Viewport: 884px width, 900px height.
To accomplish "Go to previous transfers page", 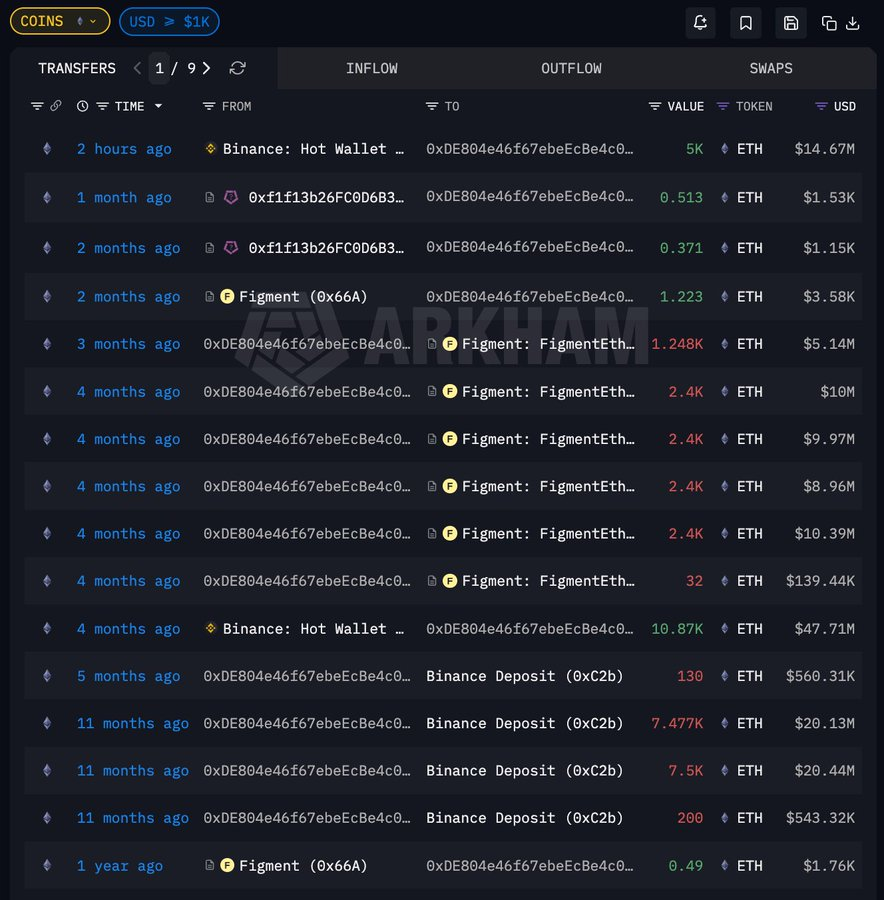I will [x=137, y=68].
